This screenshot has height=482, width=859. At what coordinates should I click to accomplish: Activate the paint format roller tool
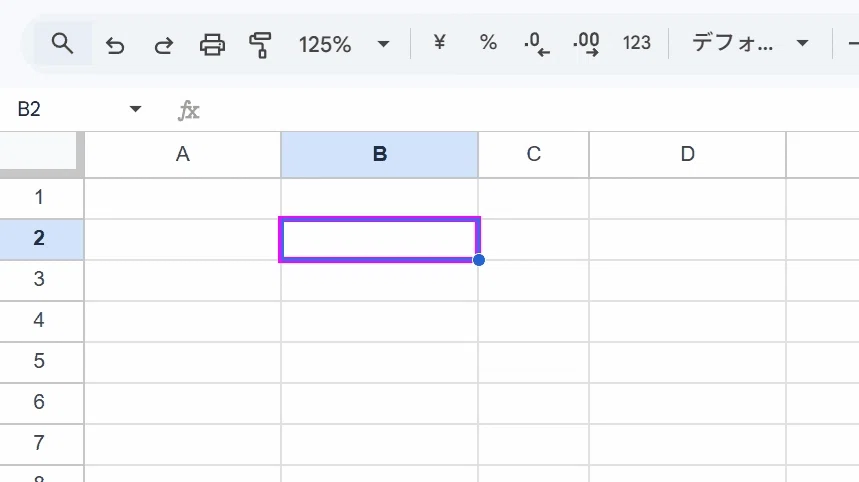(260, 45)
